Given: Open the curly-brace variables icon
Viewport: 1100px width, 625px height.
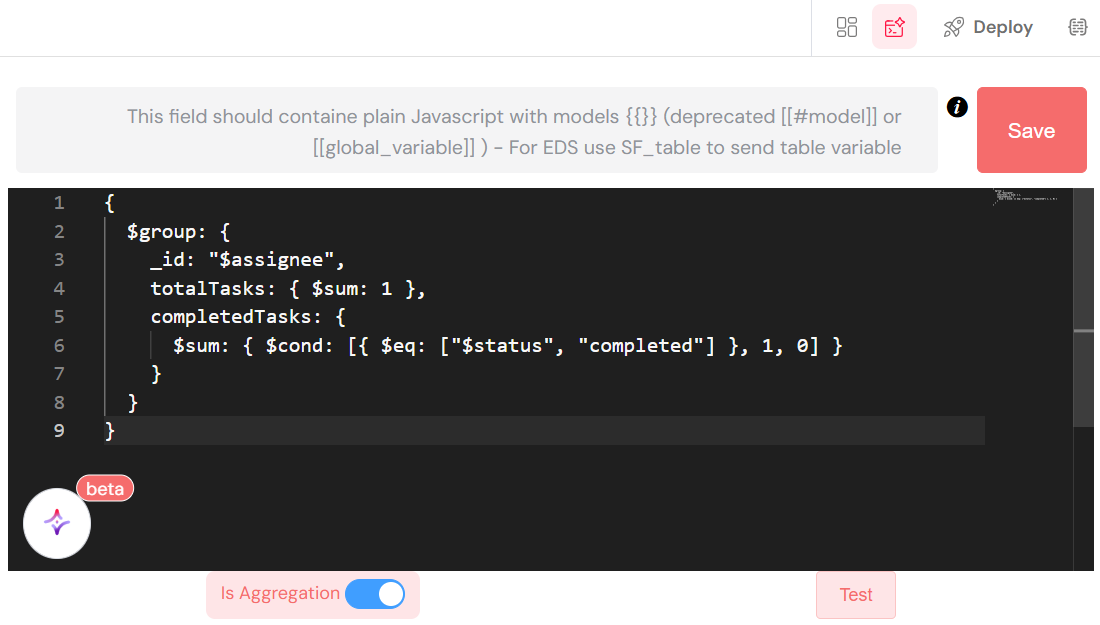Looking at the screenshot, I should pos(1078,27).
